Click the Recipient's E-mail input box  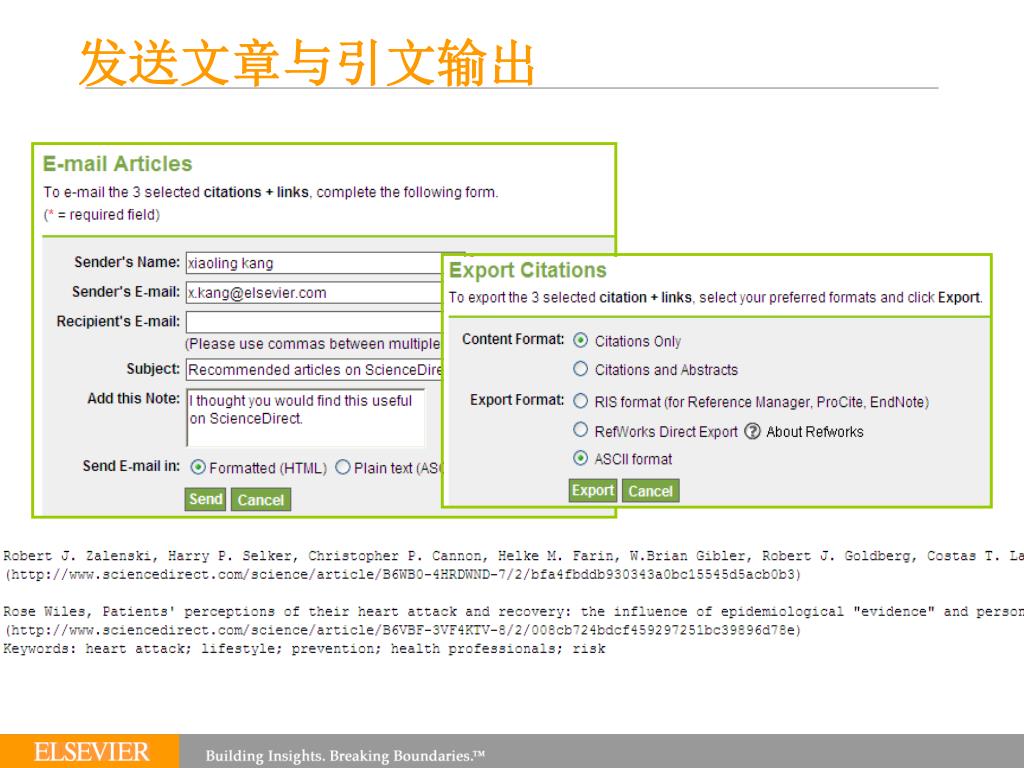click(315, 322)
